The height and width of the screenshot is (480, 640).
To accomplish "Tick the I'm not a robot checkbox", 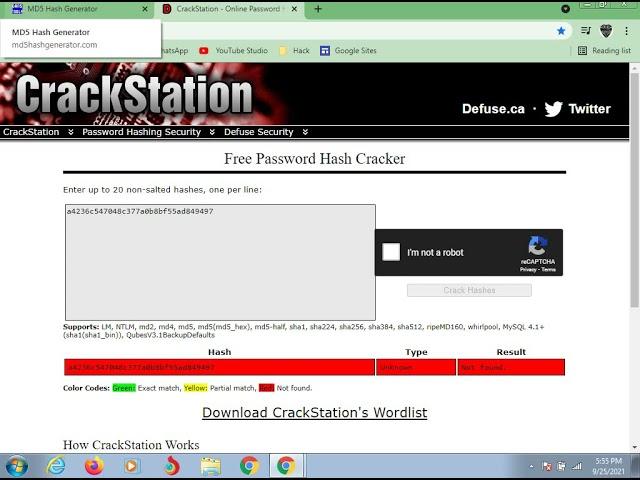I will pyautogui.click(x=391, y=253).
